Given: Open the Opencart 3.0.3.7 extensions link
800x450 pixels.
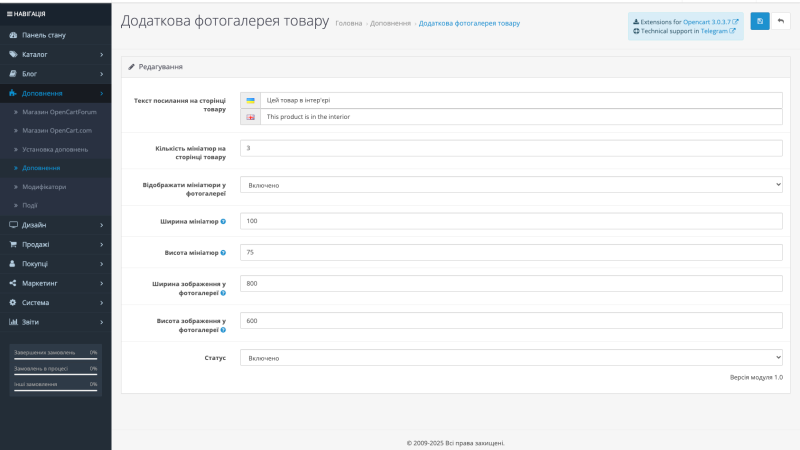Looking at the screenshot, I should (x=706, y=22).
